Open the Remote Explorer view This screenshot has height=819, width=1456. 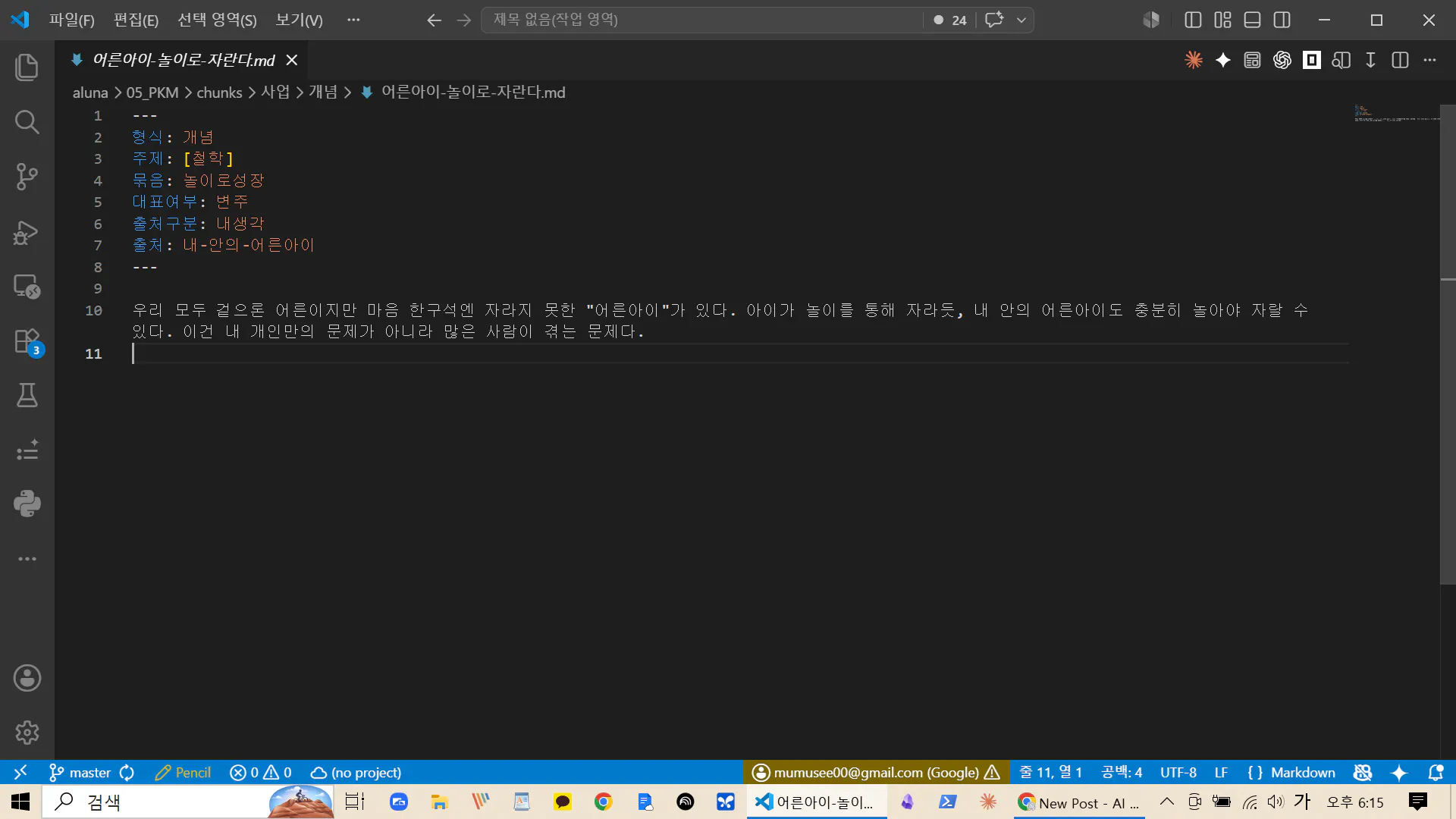pos(27,287)
